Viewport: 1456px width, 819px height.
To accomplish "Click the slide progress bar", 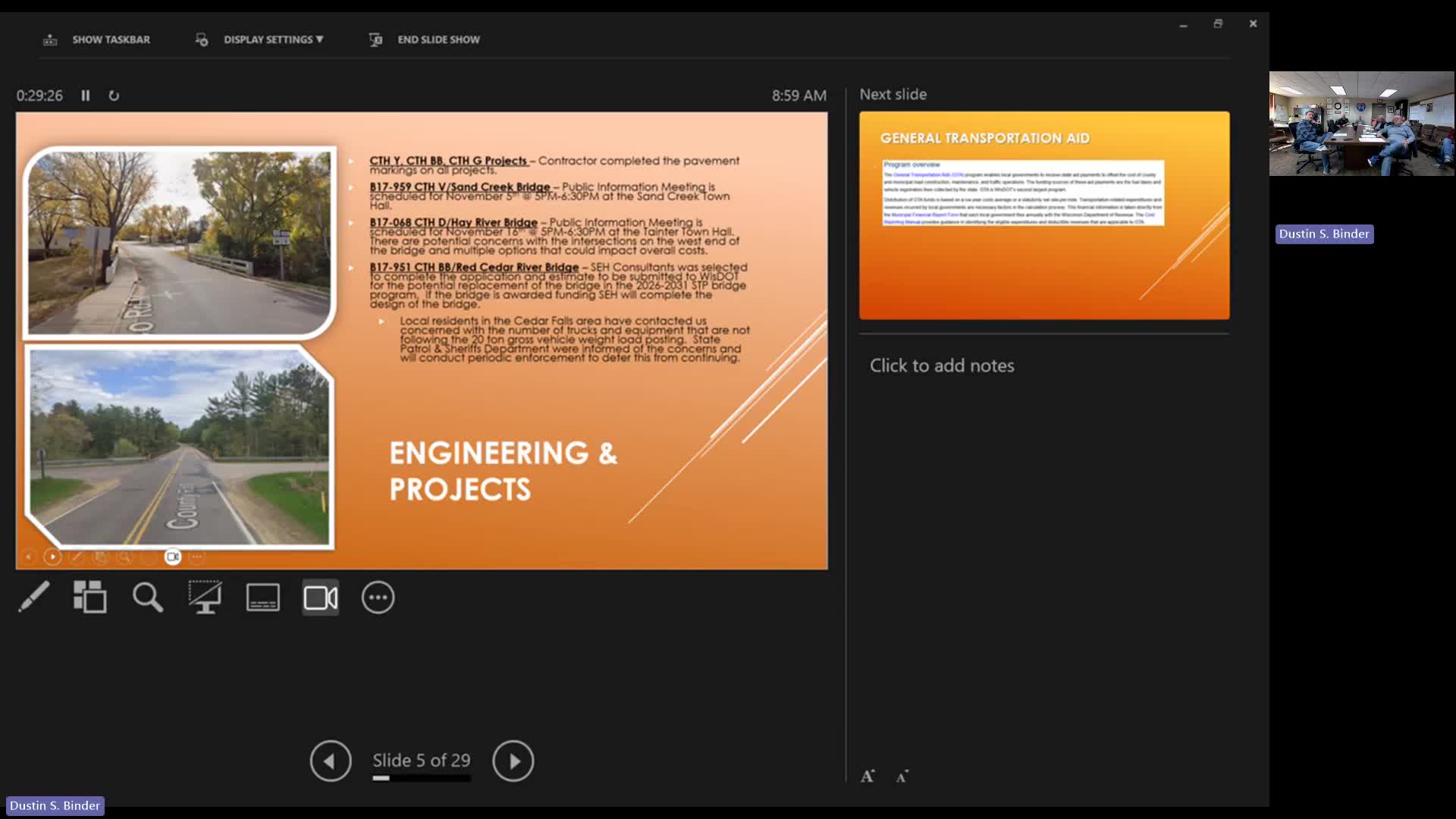I will (422, 778).
